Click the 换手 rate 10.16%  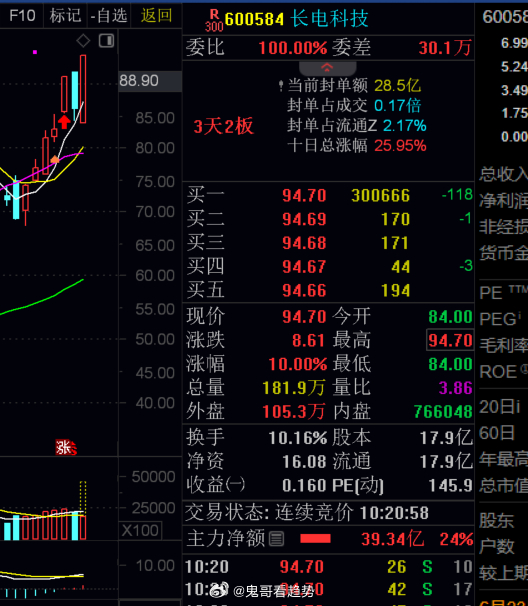tap(298, 438)
